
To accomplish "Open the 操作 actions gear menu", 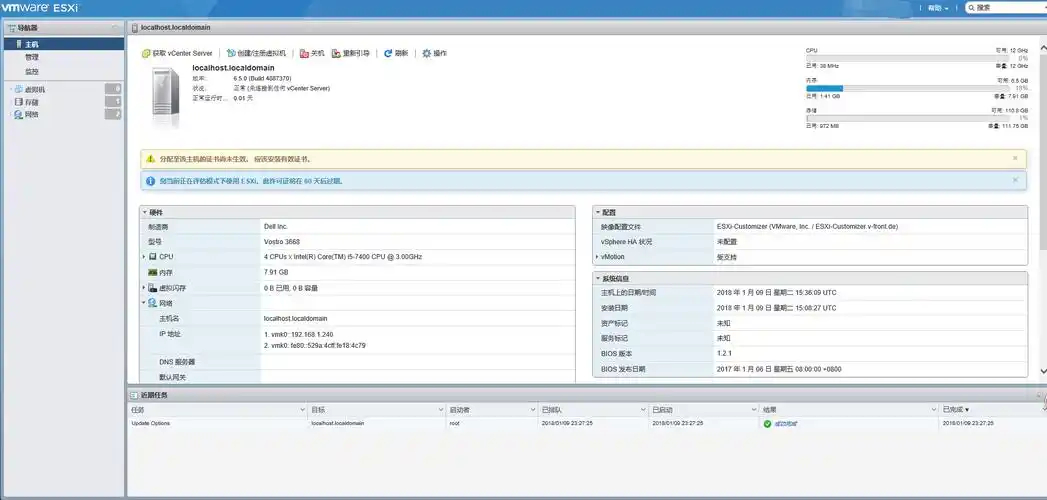I will pos(434,53).
